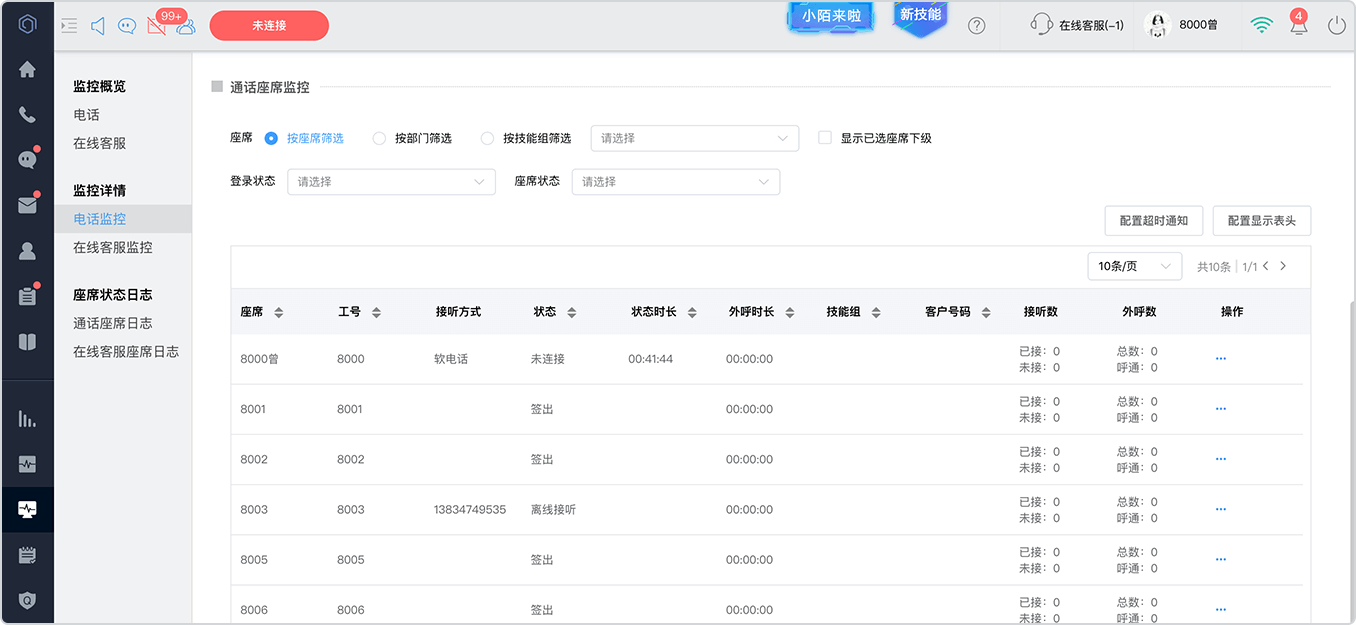Screen dimensions: 1356x625
Task: Open the contacts person icon in sidebar
Action: [27, 251]
